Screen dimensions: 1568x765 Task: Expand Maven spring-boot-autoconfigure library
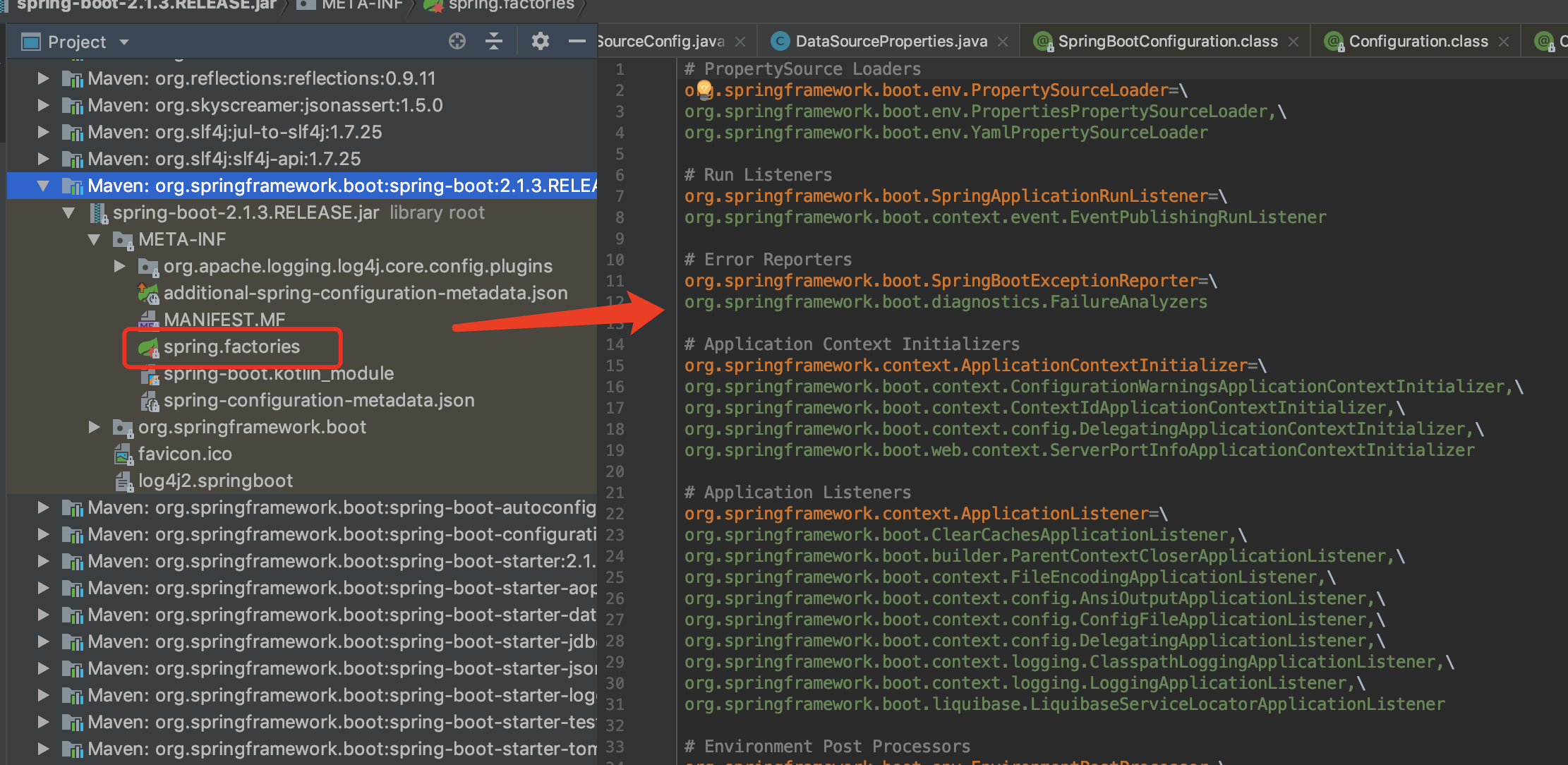coord(43,507)
